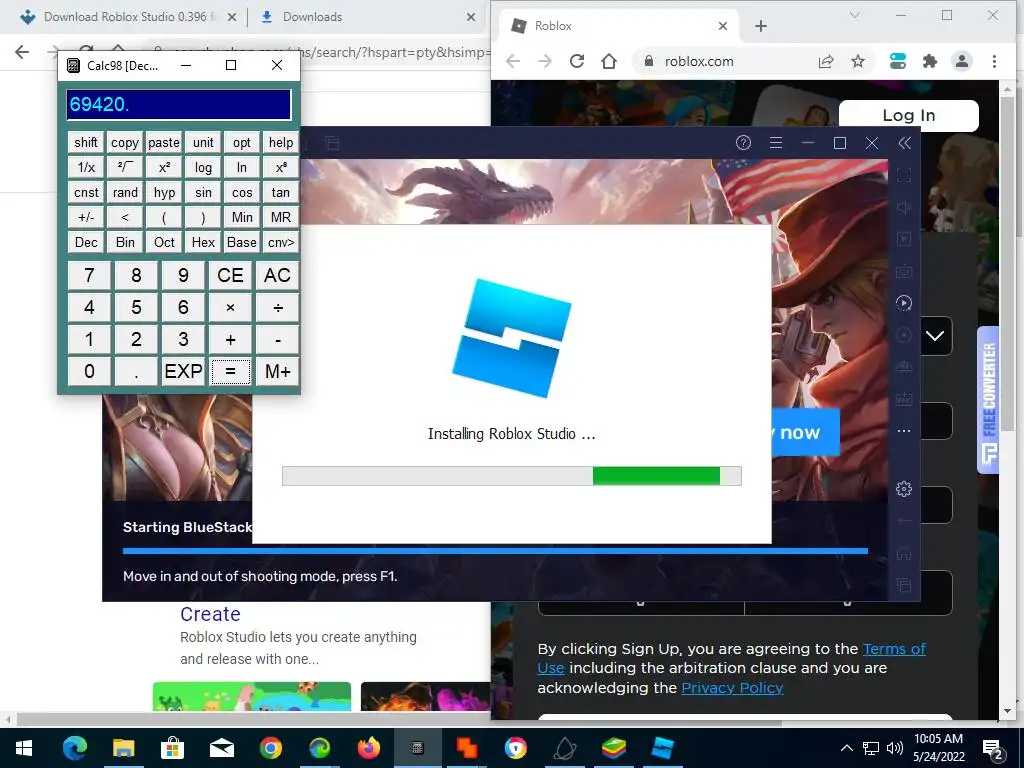1024x768 pixels.
Task: Open a new tab in Roblox Chrome window
Action: click(761, 26)
